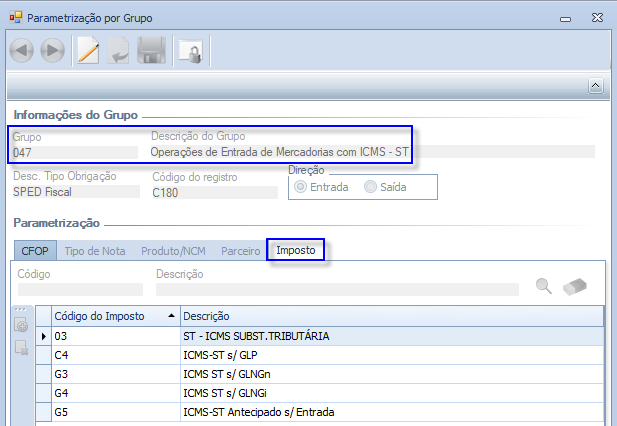The height and width of the screenshot is (426, 617).
Task: Click the floppy disk save icon
Action: click(x=151, y=50)
